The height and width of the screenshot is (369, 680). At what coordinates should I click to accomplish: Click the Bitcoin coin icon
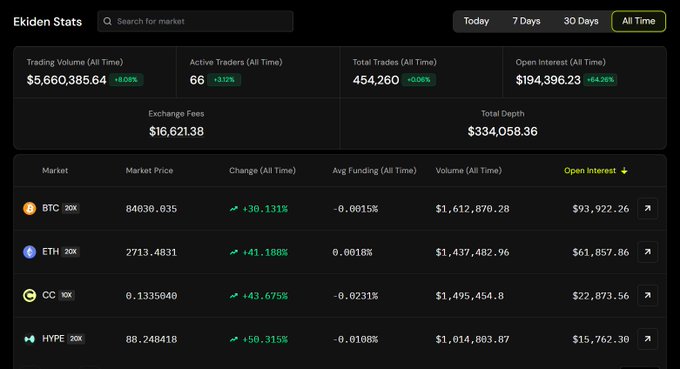pos(29,209)
